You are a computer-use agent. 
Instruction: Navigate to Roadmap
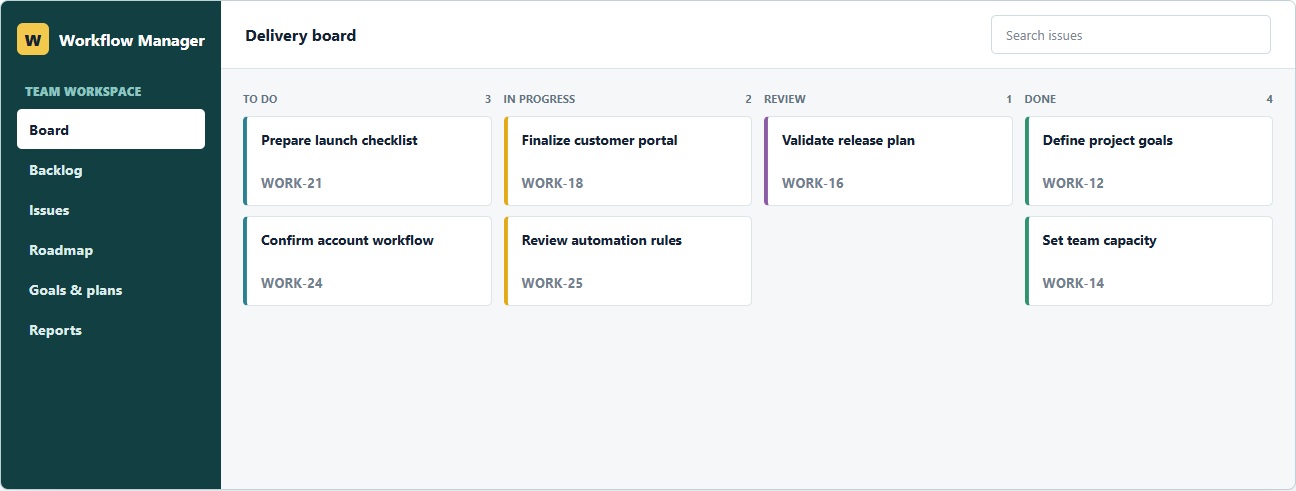111,250
